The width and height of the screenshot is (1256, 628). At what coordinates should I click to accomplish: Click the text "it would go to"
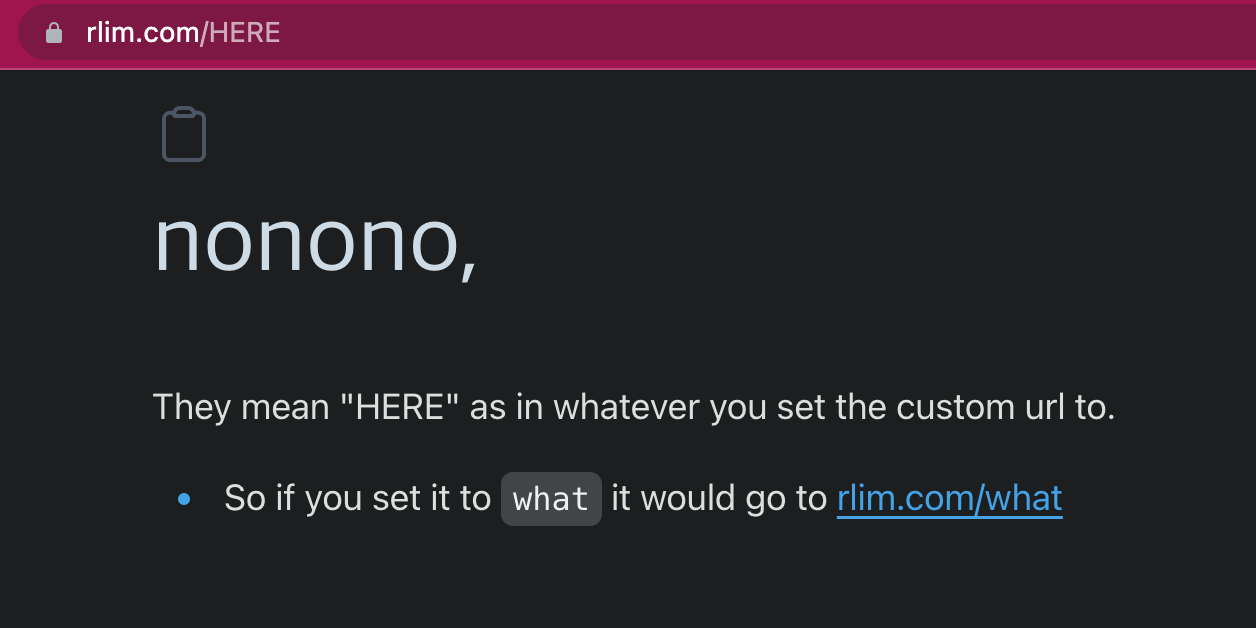pyautogui.click(x=719, y=498)
